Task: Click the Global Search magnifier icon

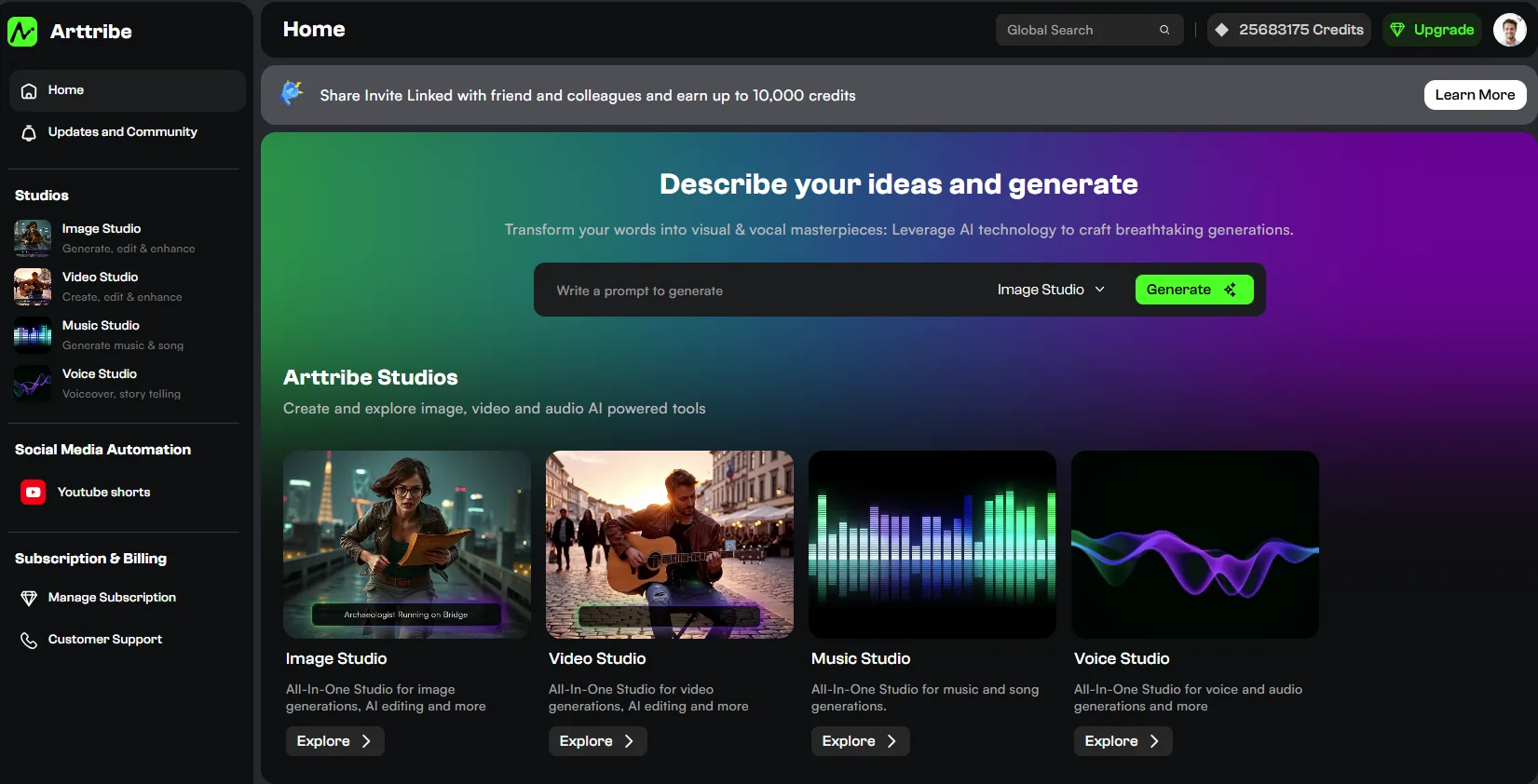Action: point(1164,30)
